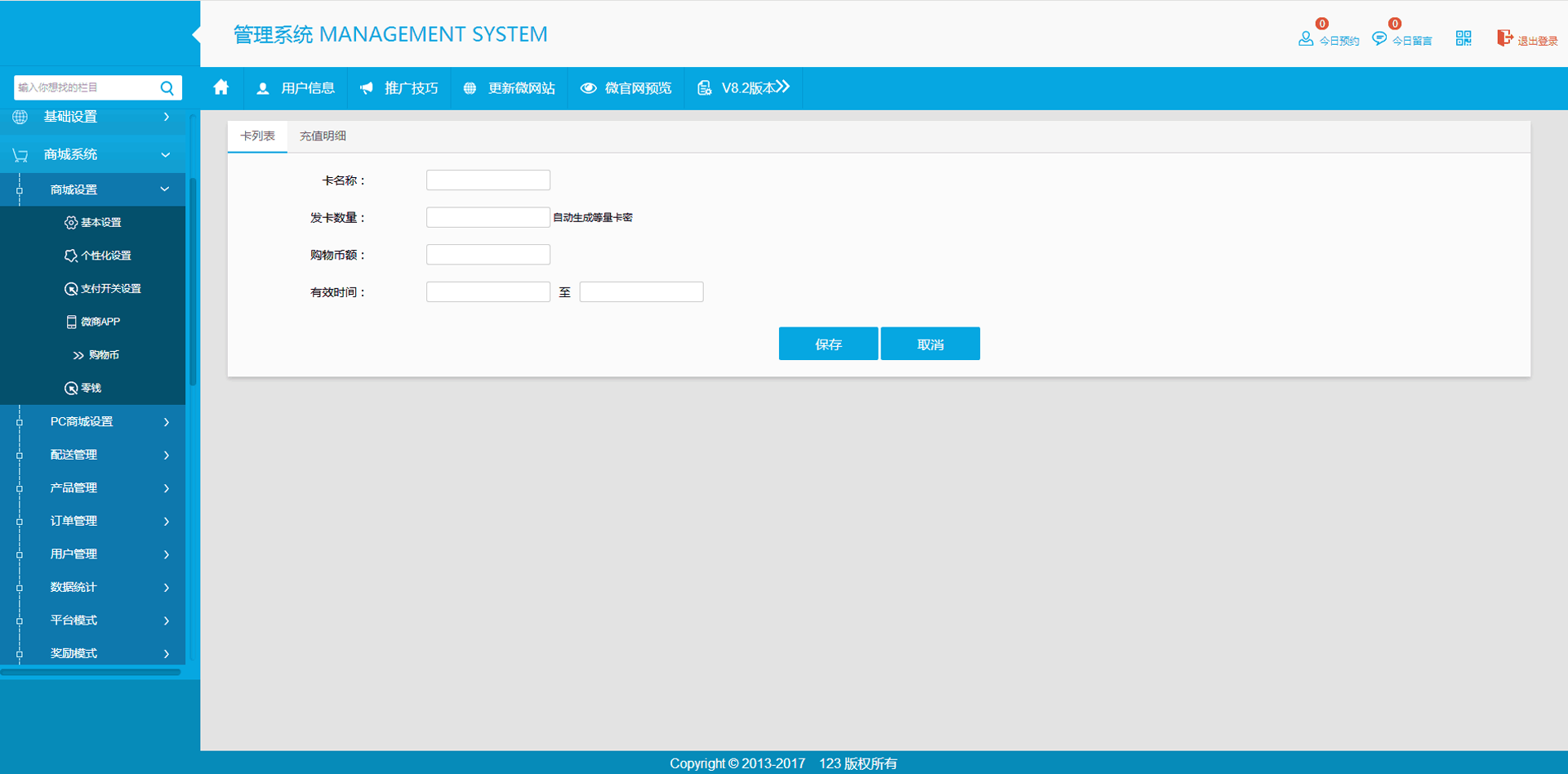Open today's appointments icon 今日预约
The height and width of the screenshot is (774, 1568).
[1306, 38]
